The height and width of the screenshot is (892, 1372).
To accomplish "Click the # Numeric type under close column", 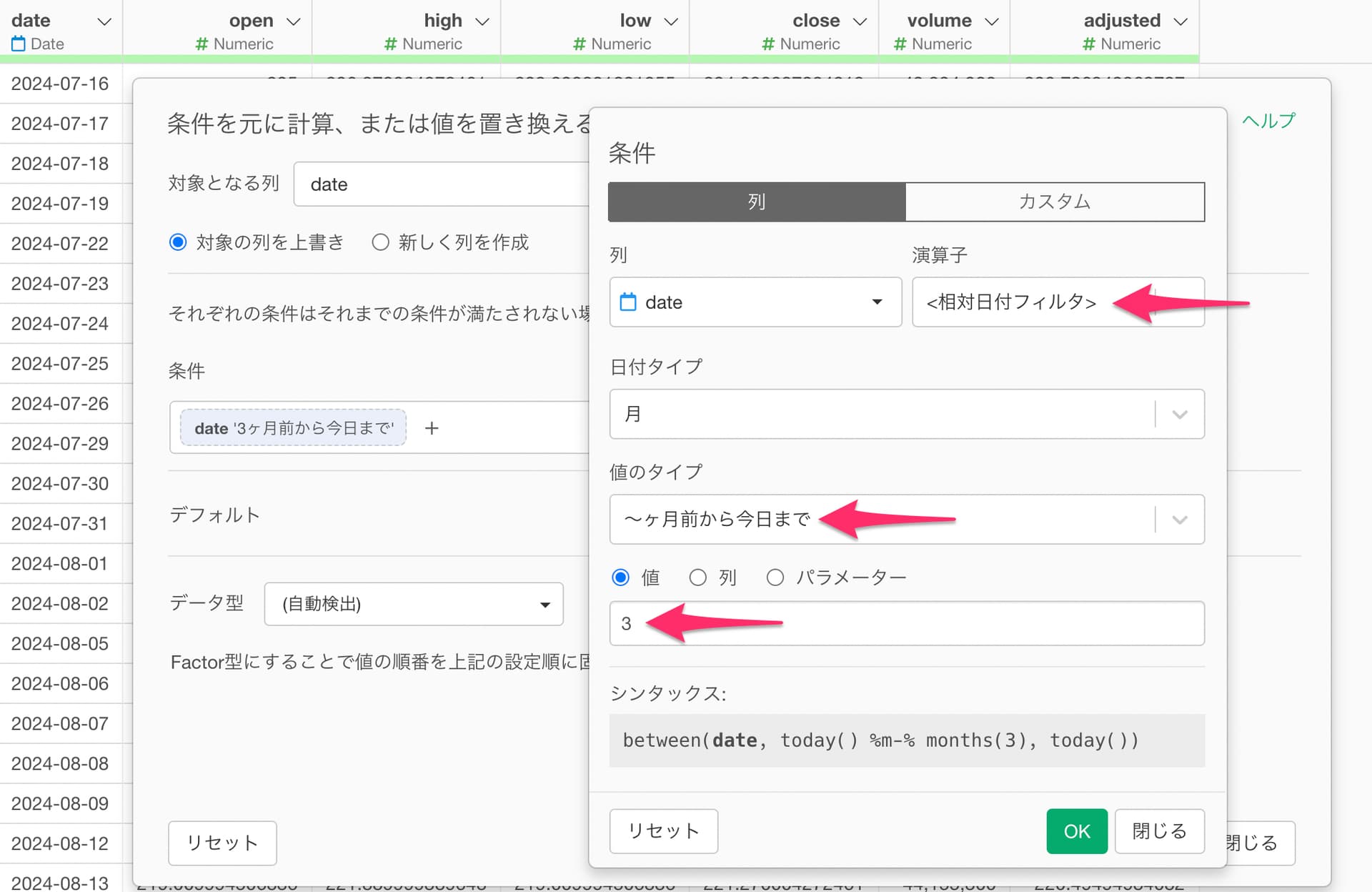I will pos(801,44).
